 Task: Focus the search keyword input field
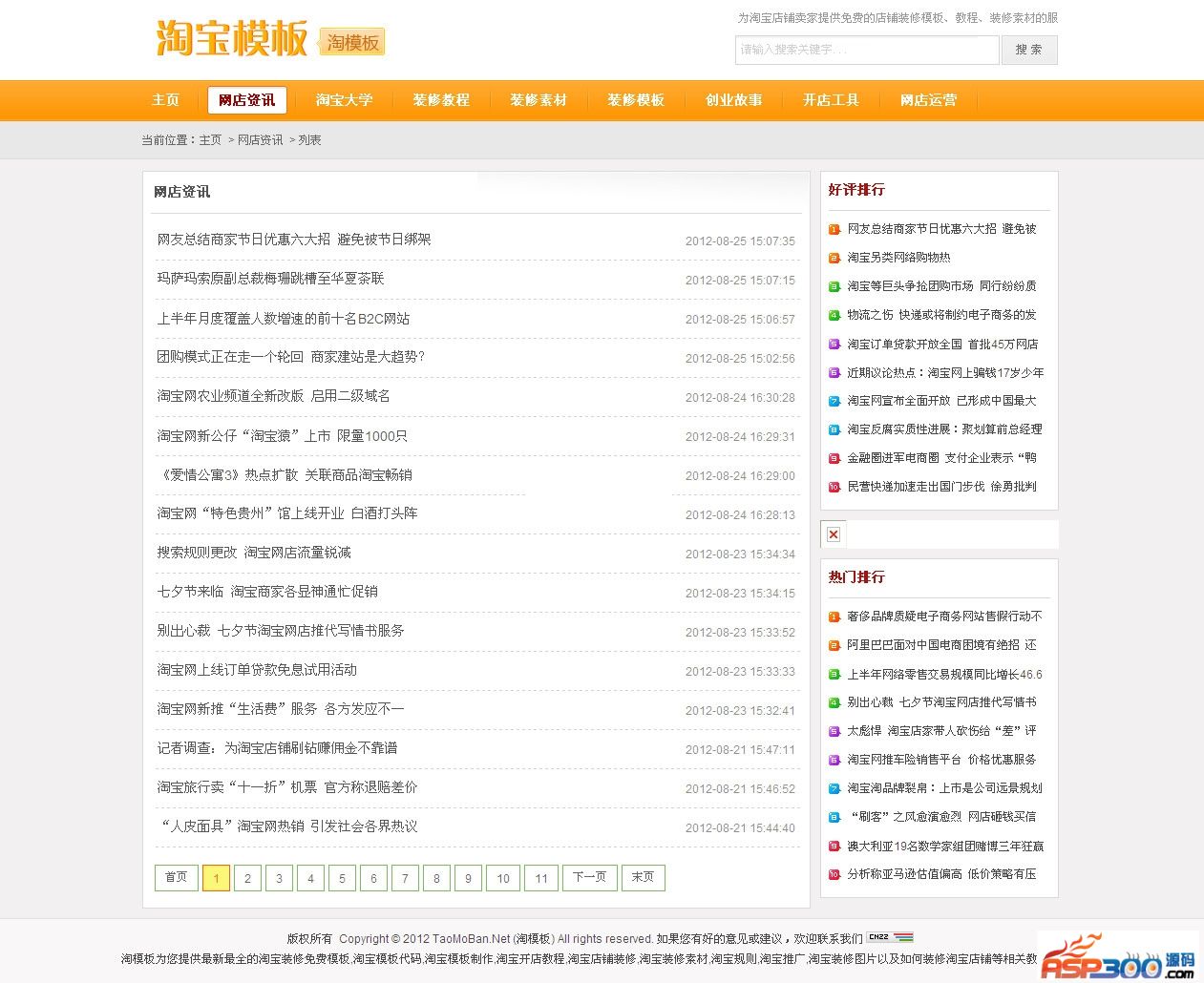(867, 50)
